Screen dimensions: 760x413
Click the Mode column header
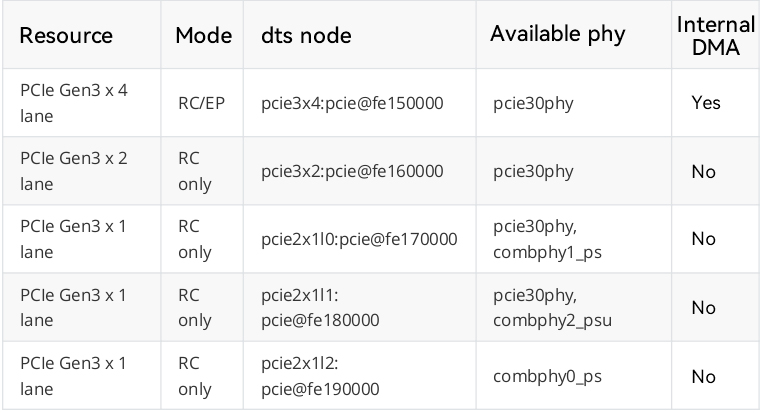click(x=204, y=35)
